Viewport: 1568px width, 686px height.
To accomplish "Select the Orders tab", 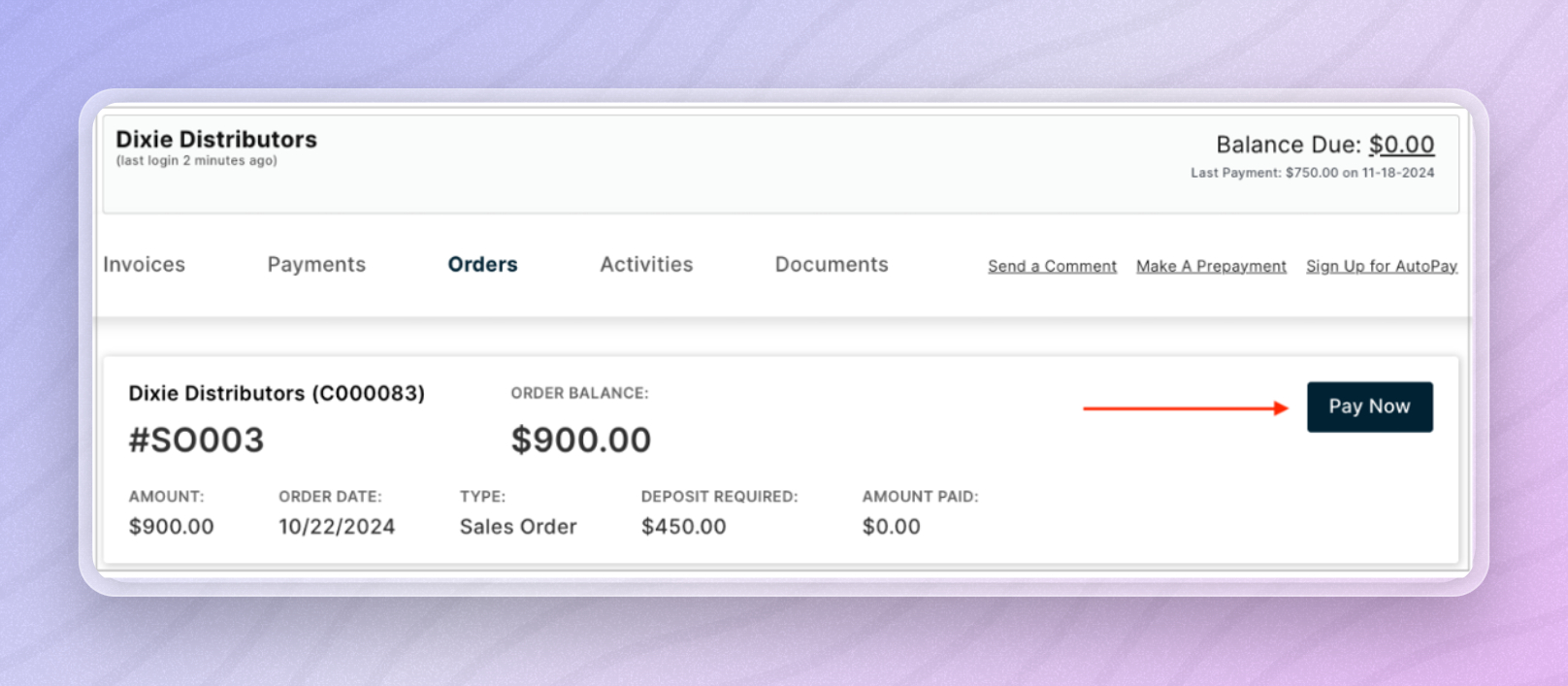I will coord(482,265).
